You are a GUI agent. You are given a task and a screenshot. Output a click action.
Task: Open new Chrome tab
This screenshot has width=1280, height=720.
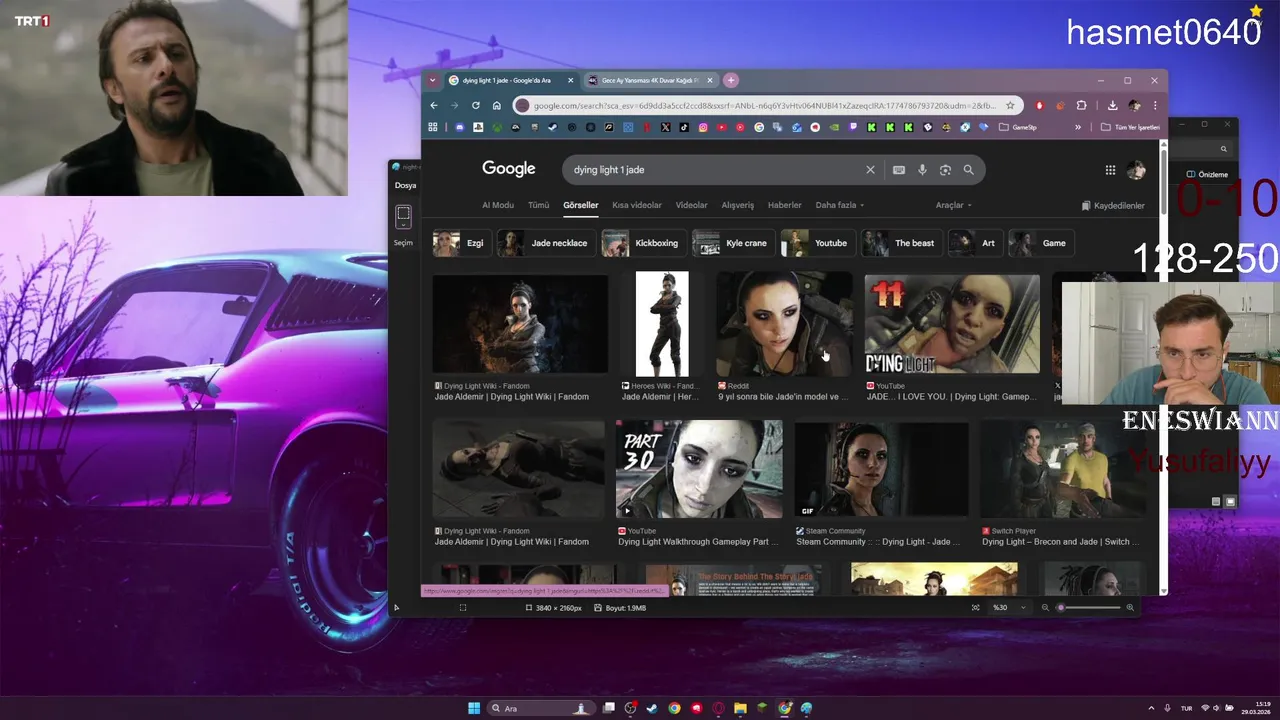tap(731, 80)
